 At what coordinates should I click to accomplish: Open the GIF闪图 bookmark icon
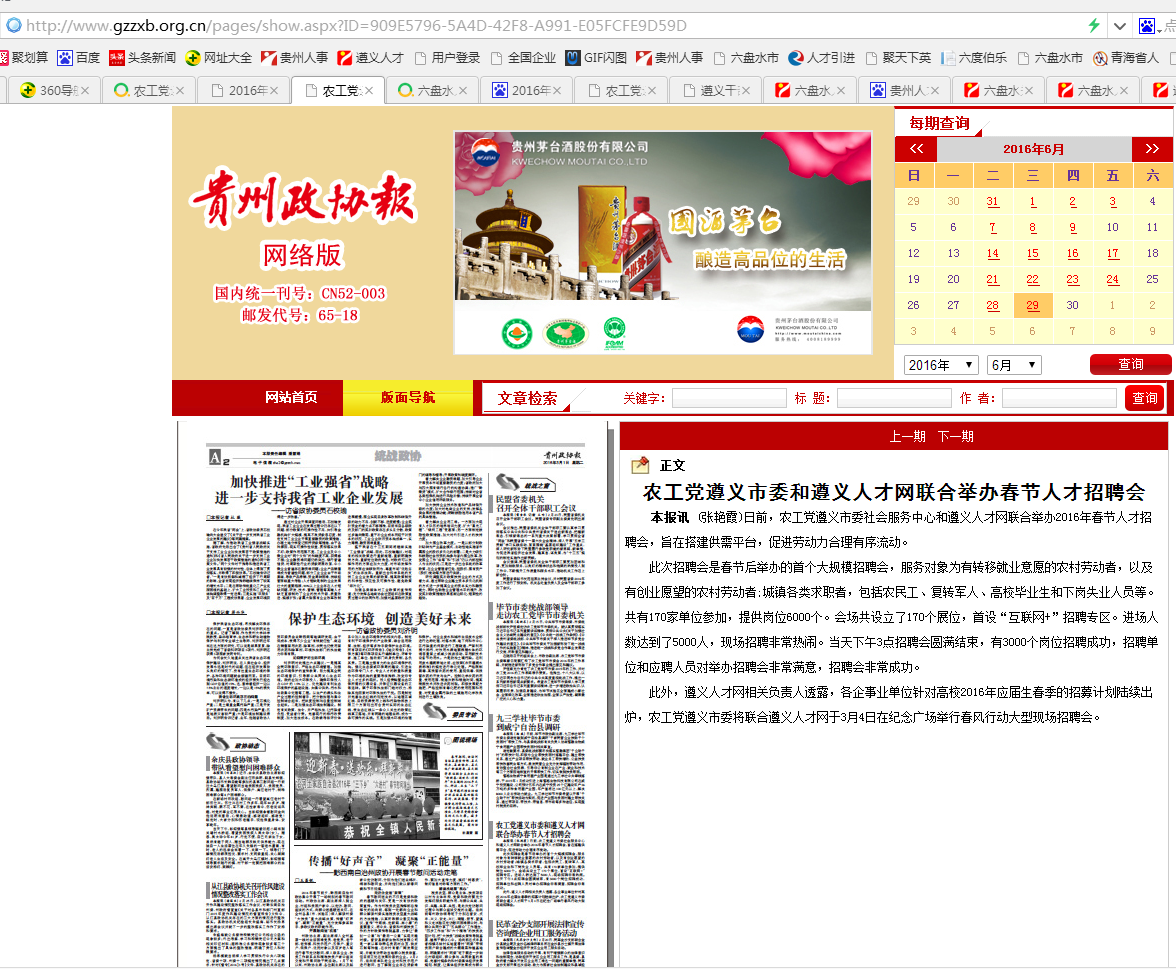coord(573,58)
